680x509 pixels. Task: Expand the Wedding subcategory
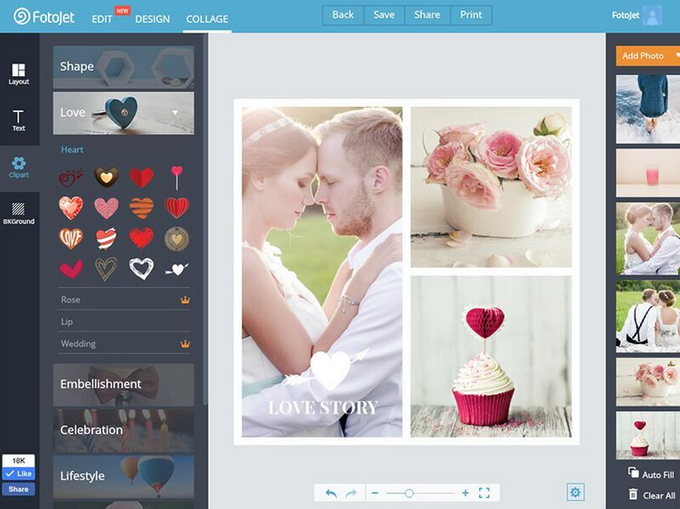tap(124, 344)
